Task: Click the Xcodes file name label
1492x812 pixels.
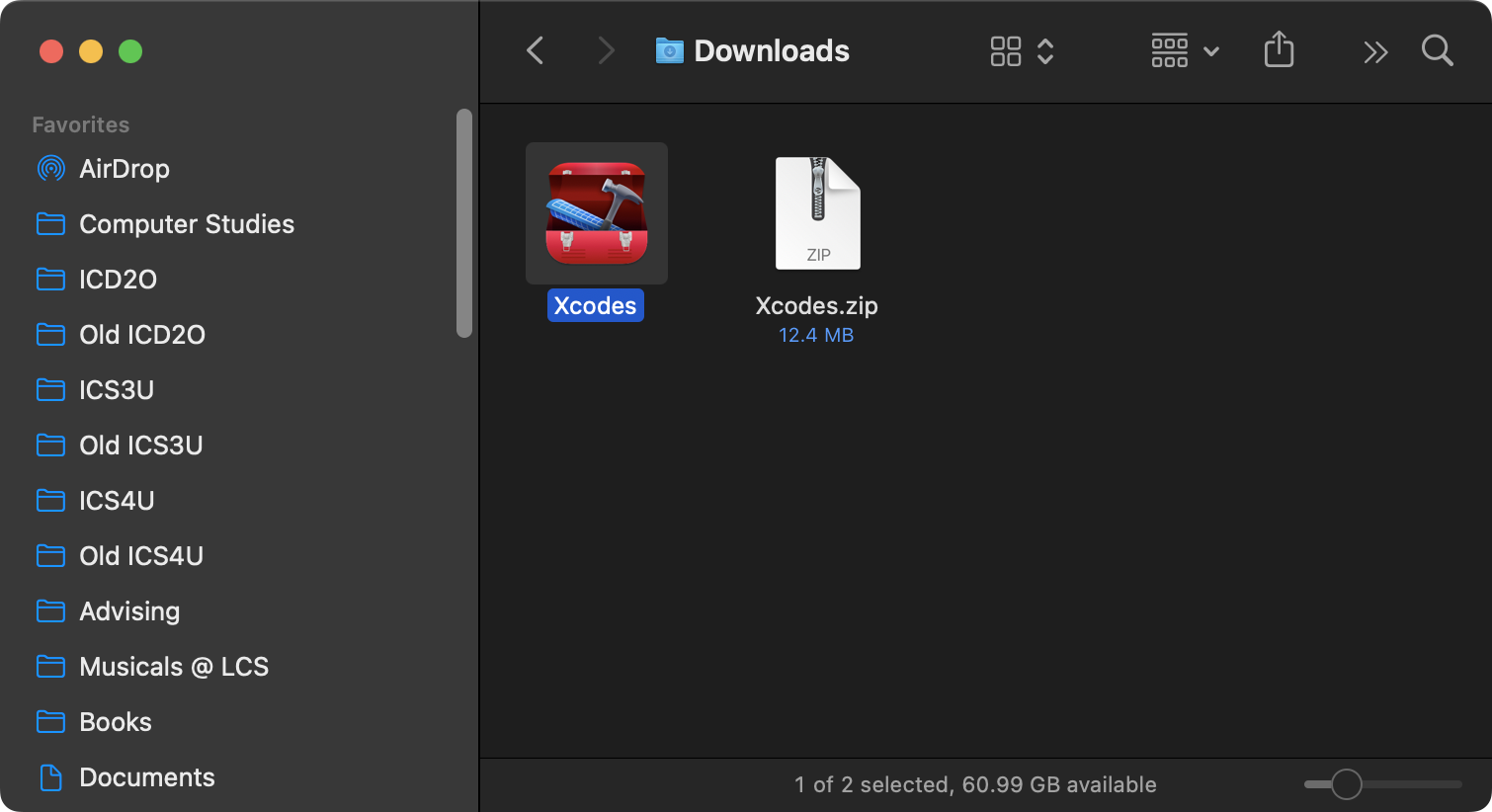Action: click(x=595, y=306)
